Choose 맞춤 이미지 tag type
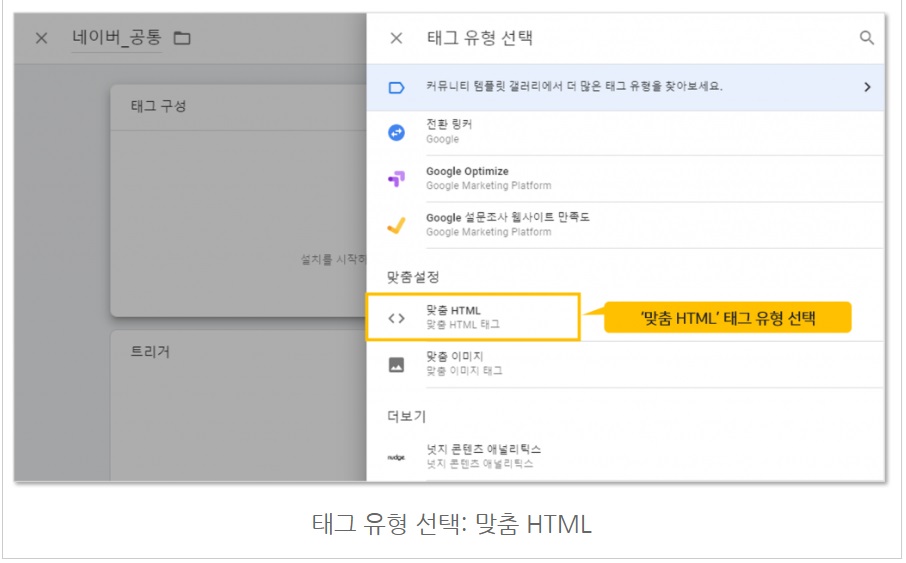Viewport: 906px width, 563px height. click(x=625, y=364)
